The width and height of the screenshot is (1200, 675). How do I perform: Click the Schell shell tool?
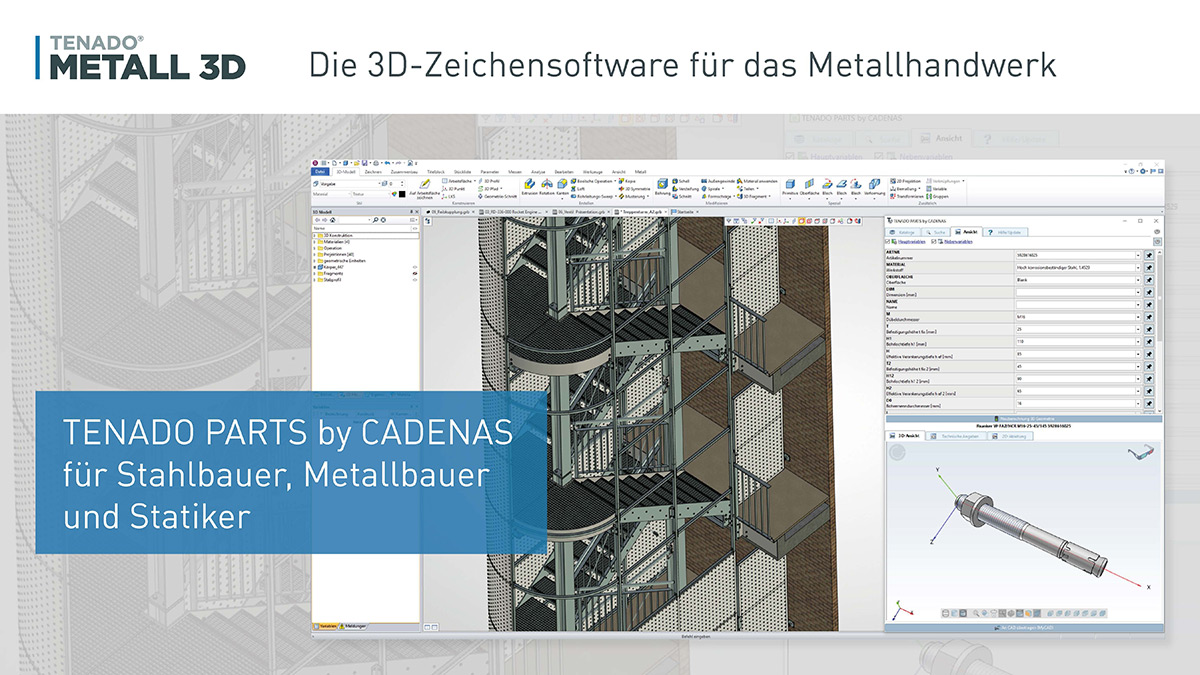pos(681,181)
